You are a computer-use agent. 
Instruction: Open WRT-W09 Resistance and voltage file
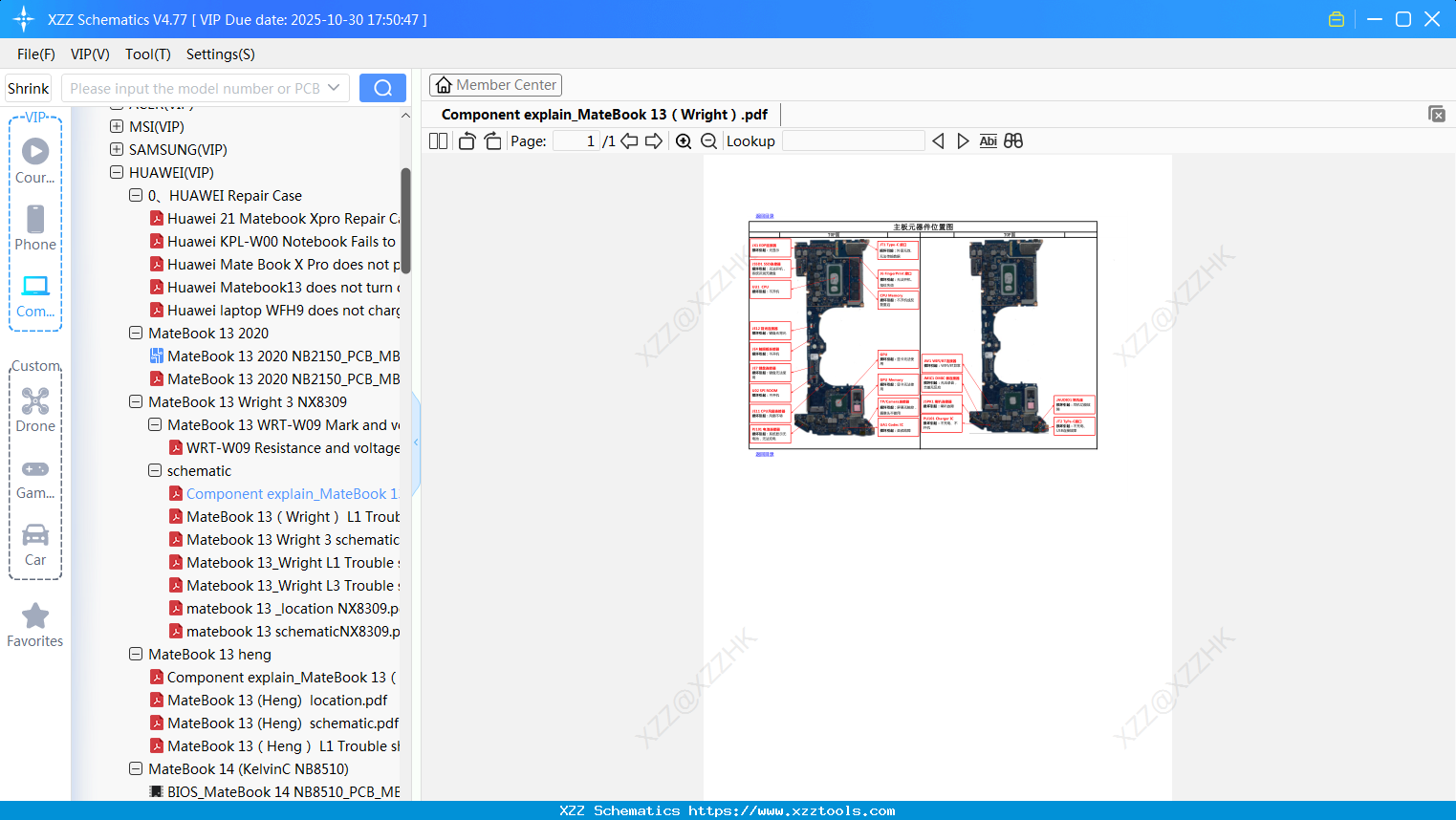click(x=285, y=448)
